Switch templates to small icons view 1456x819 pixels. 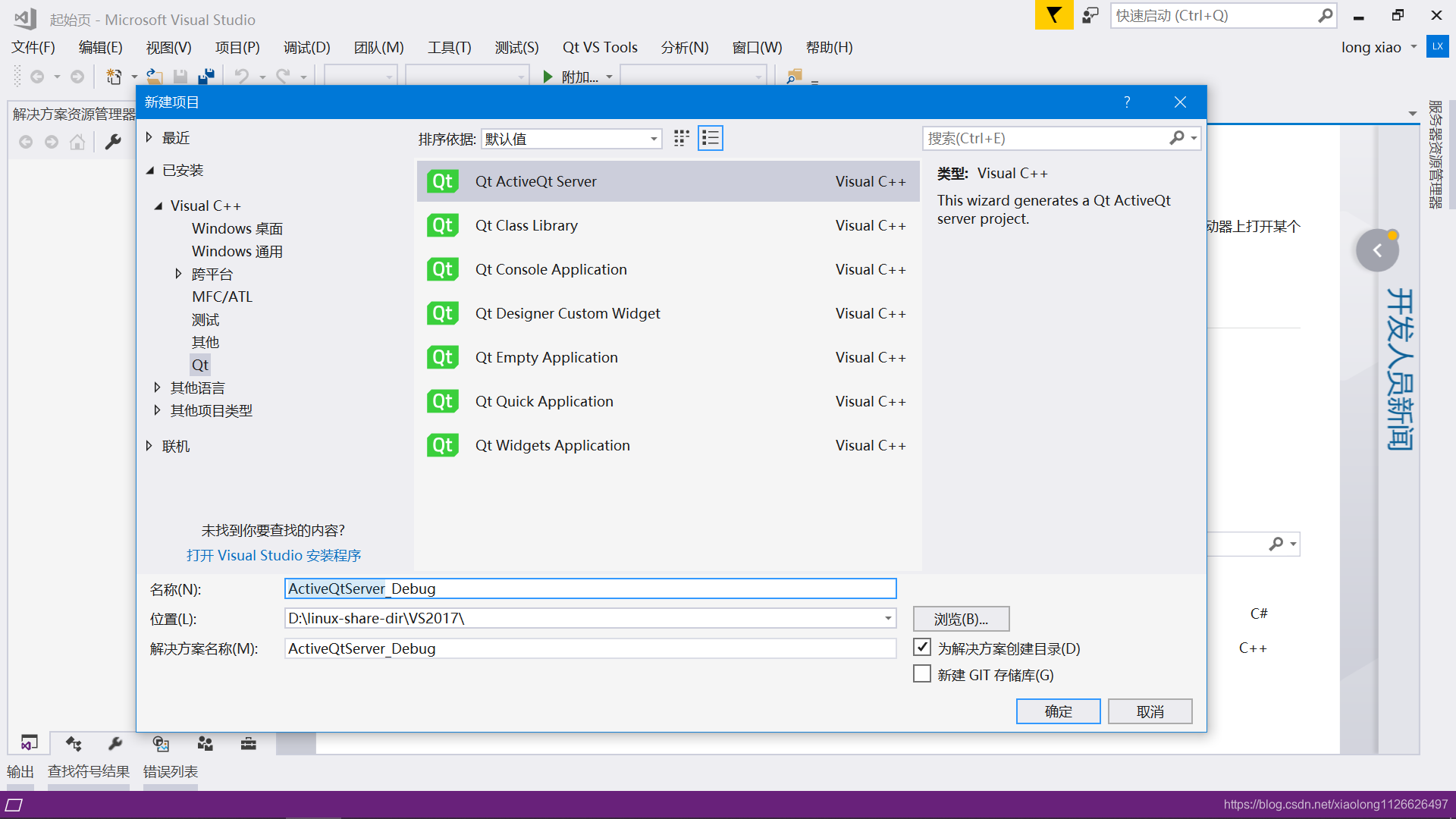pos(681,138)
